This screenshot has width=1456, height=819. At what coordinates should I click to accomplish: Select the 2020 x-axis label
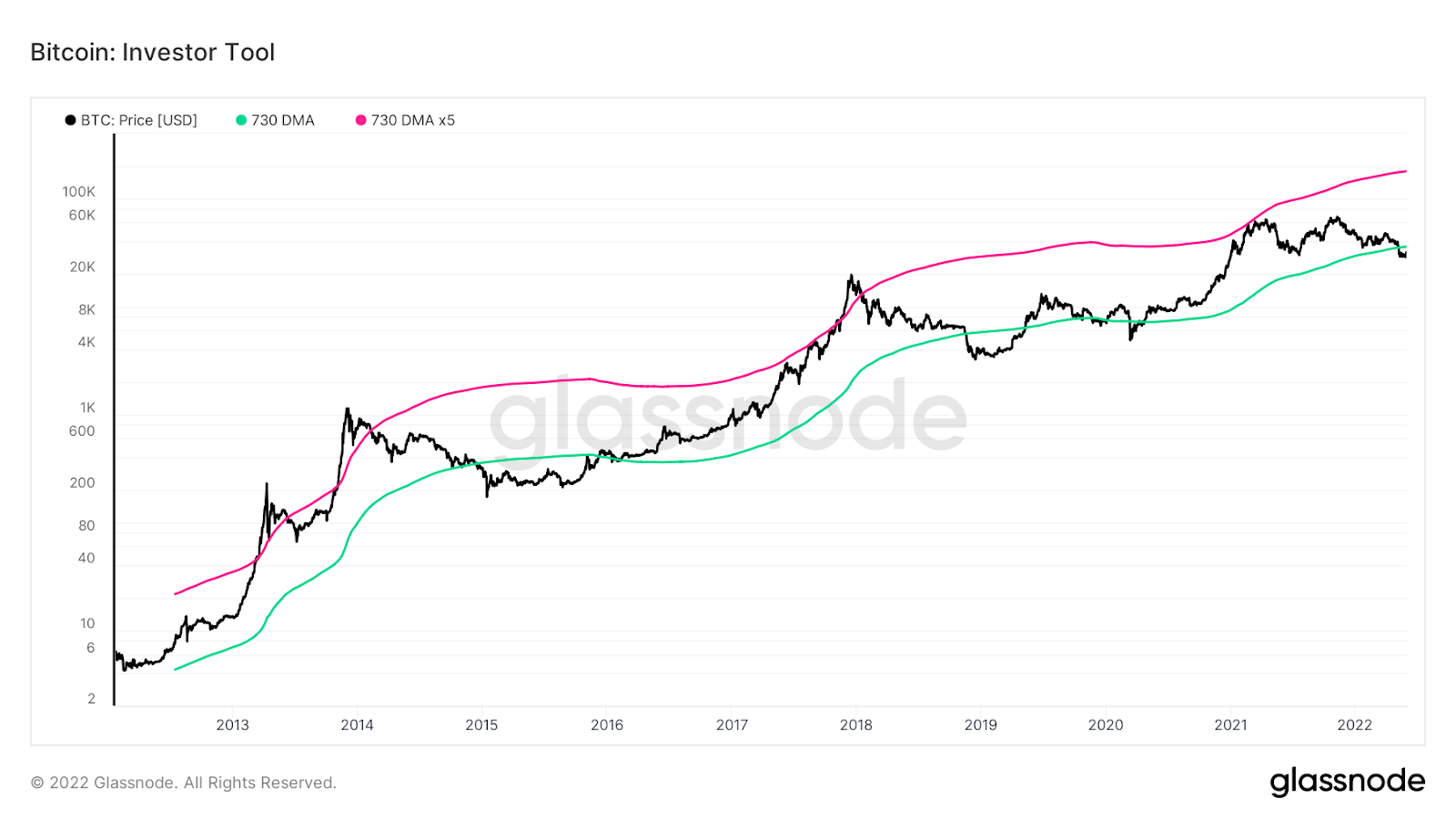click(1106, 725)
